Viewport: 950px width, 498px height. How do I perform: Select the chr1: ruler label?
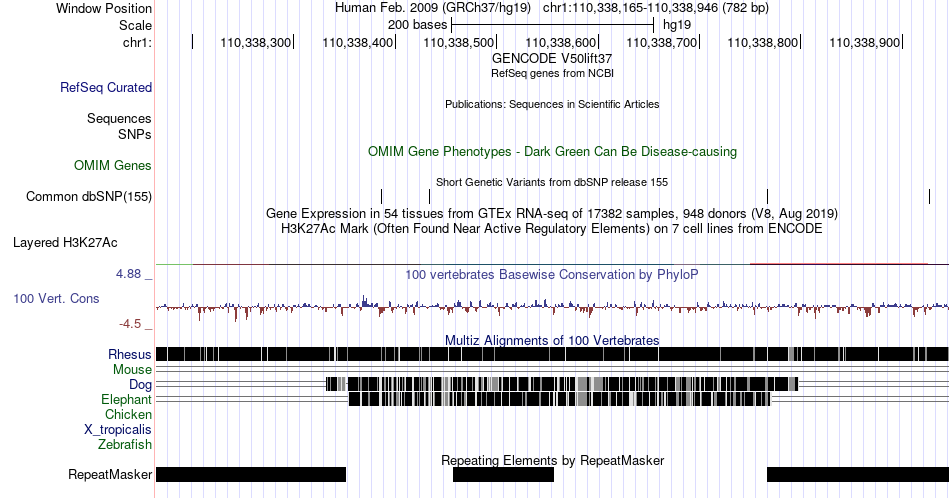(137, 42)
